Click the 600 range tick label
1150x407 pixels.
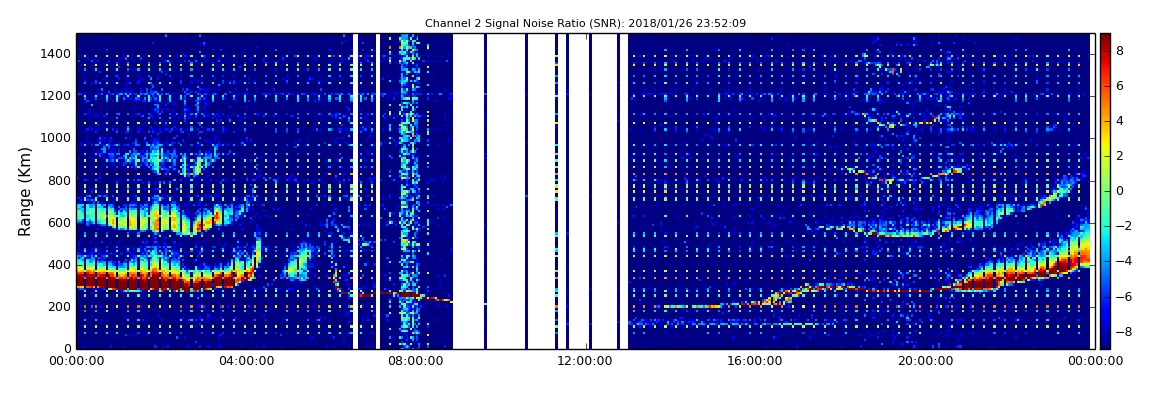coord(59,222)
